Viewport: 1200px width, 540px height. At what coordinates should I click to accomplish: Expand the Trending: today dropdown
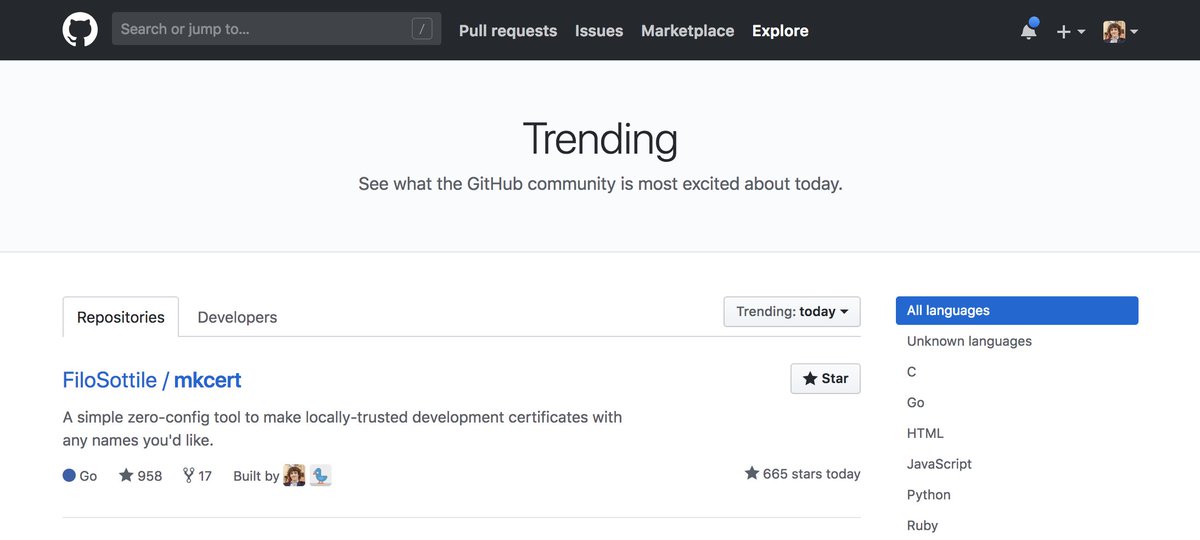click(x=792, y=311)
